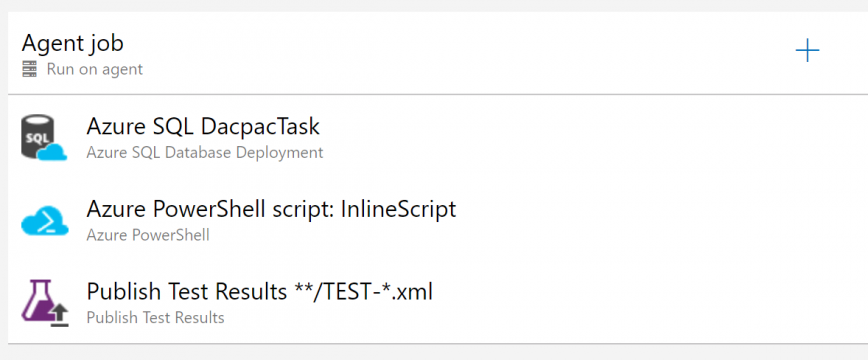Click the Run on agent subtitle
The image size is (868, 360).
[95, 69]
